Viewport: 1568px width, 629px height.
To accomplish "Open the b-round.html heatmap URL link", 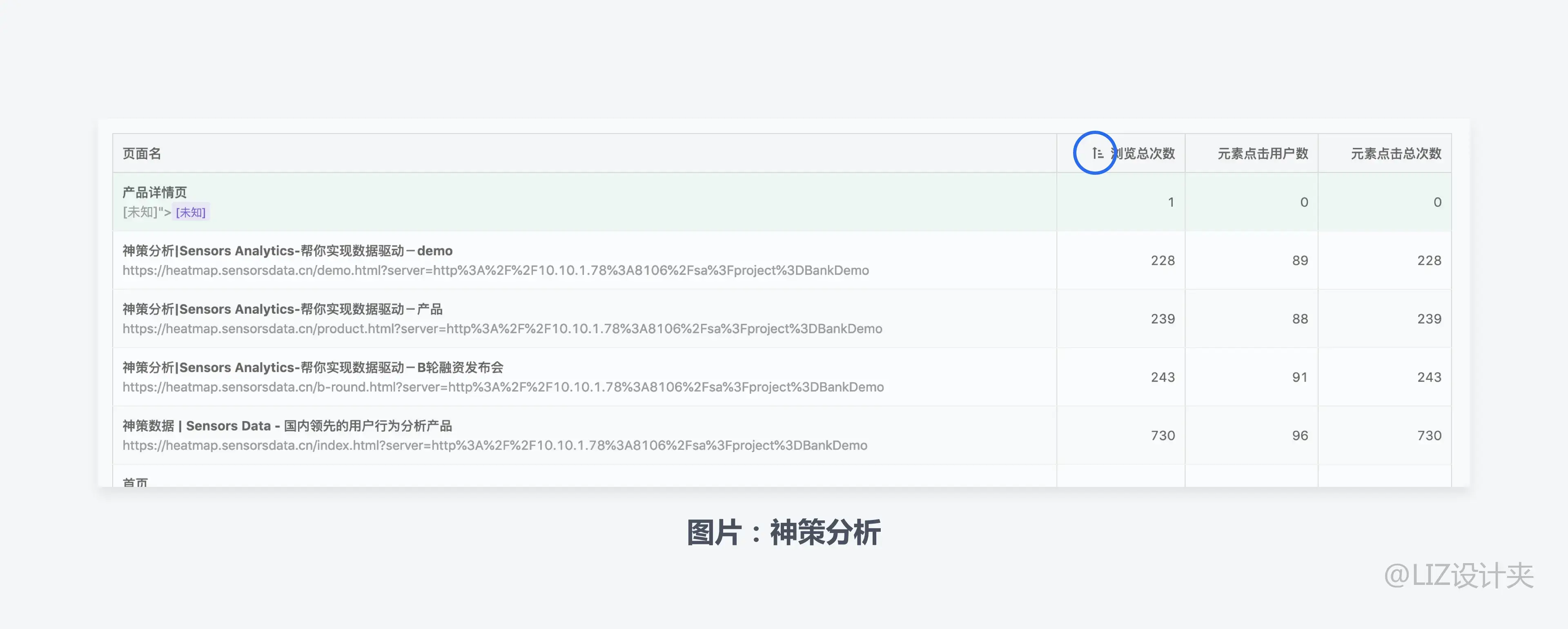I will click(503, 387).
